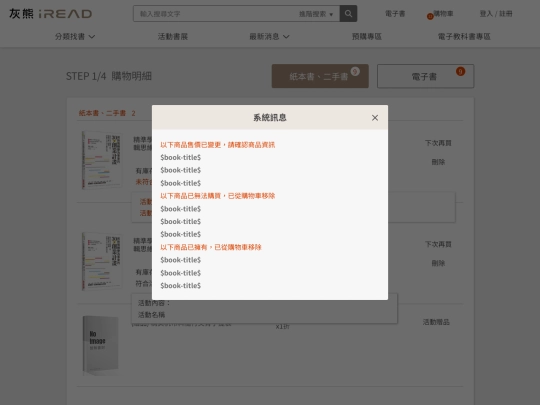Click 刪除 for the second book
This screenshot has width=540, height=405.
pos(438,263)
